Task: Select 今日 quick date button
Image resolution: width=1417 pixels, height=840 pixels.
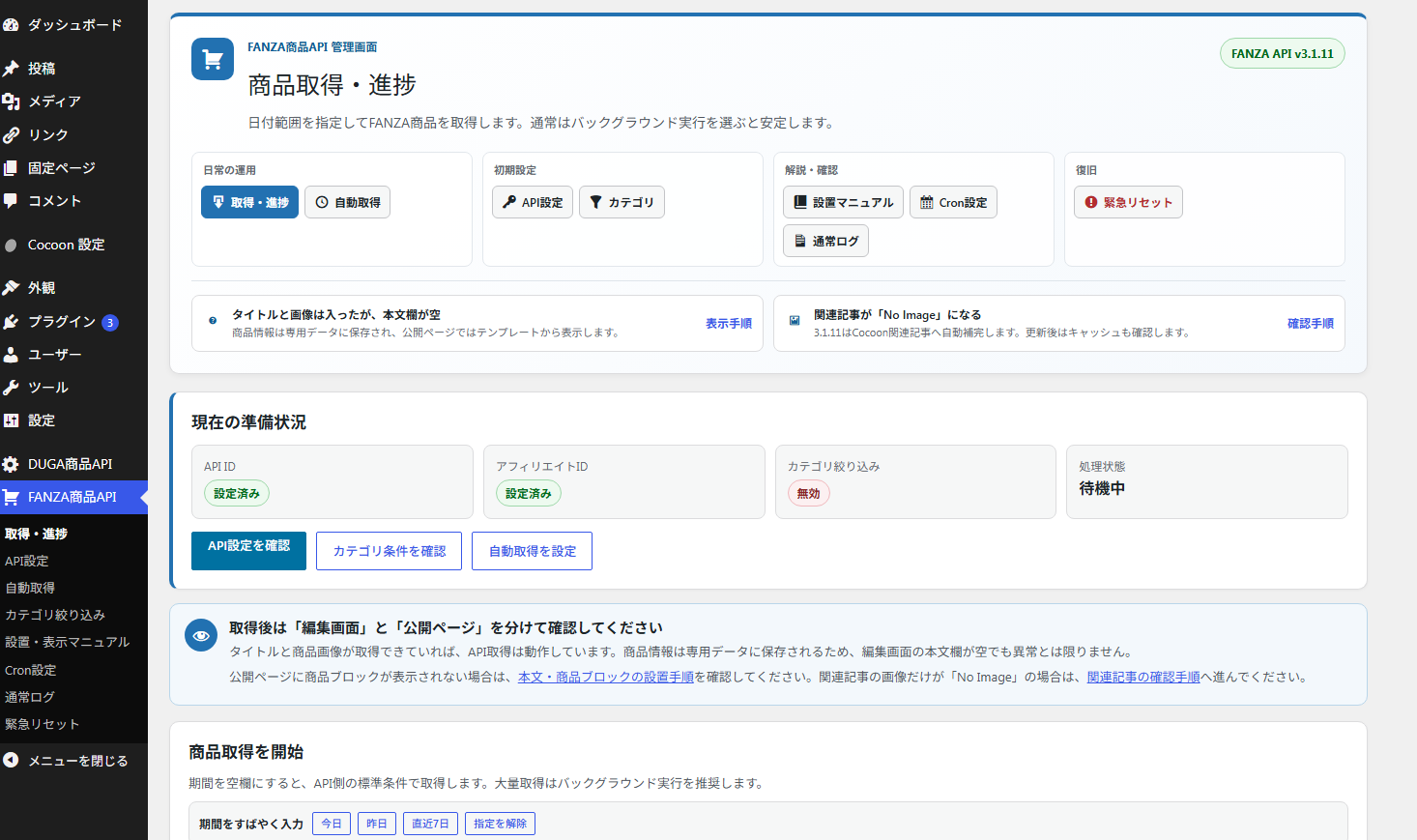Action: pos(332,824)
